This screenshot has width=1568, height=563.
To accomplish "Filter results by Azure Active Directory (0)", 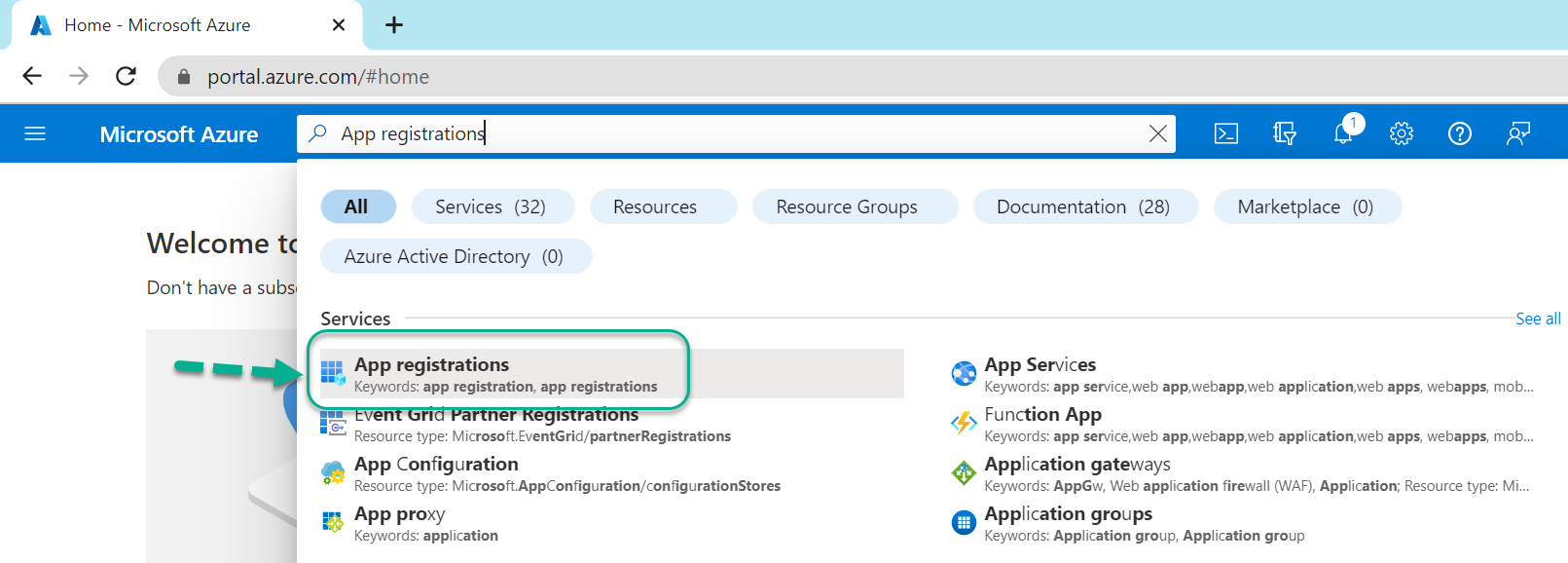I will [456, 256].
